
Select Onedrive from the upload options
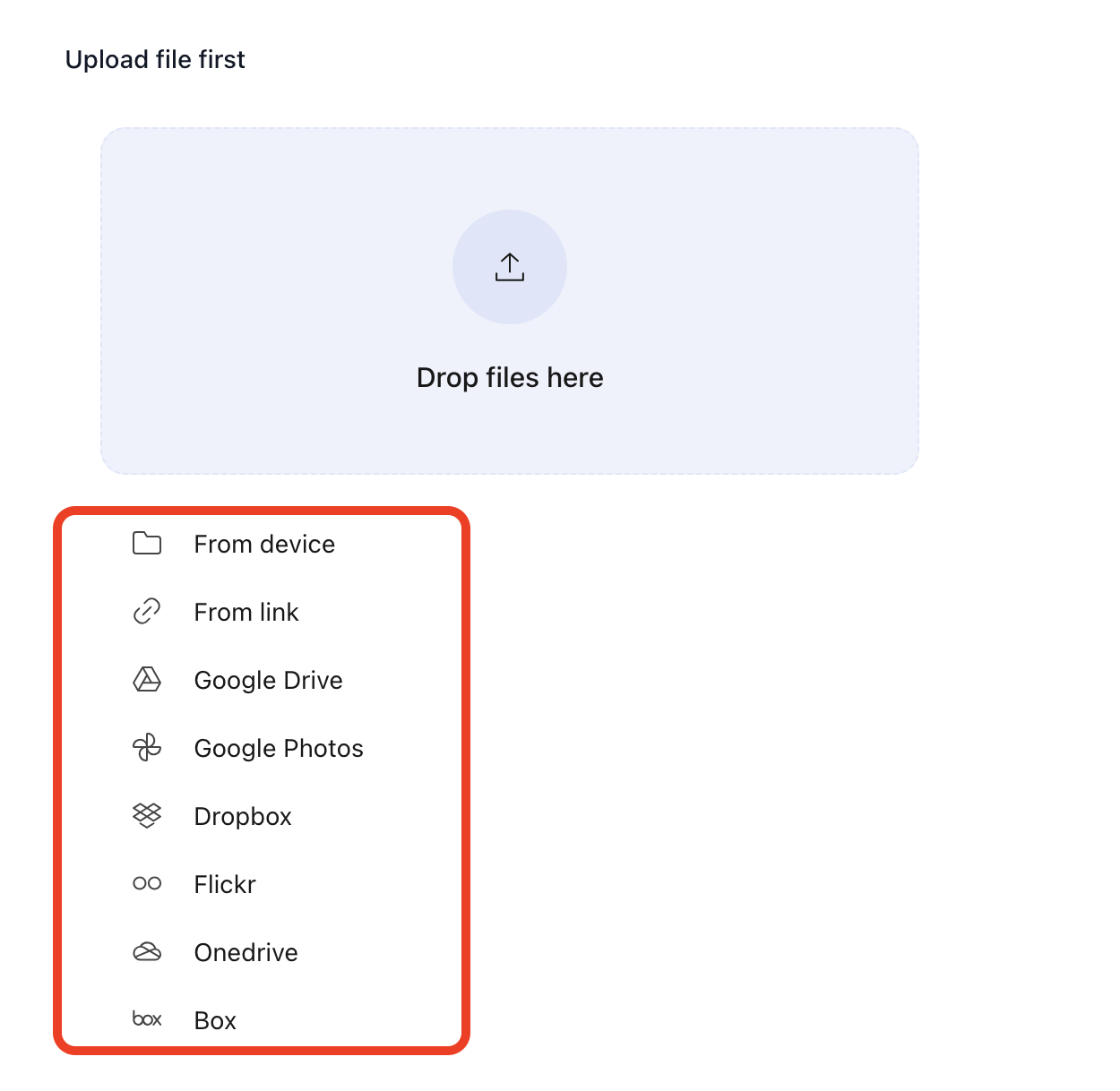246,951
